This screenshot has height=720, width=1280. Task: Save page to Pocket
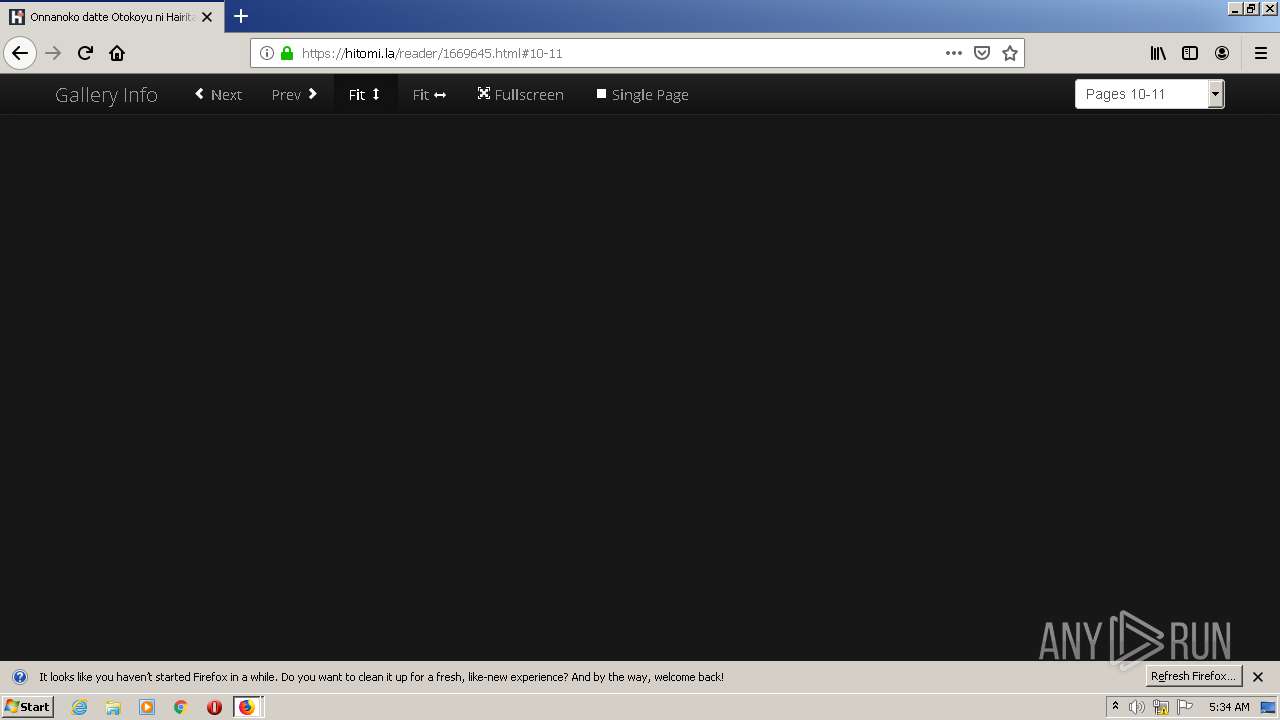point(982,53)
